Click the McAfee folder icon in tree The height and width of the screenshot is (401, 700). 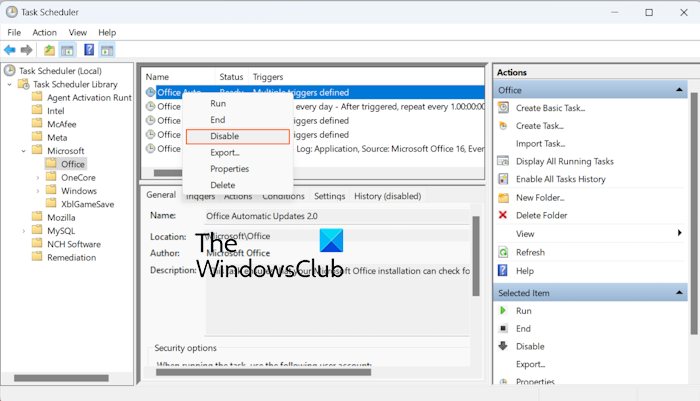pos(38,123)
